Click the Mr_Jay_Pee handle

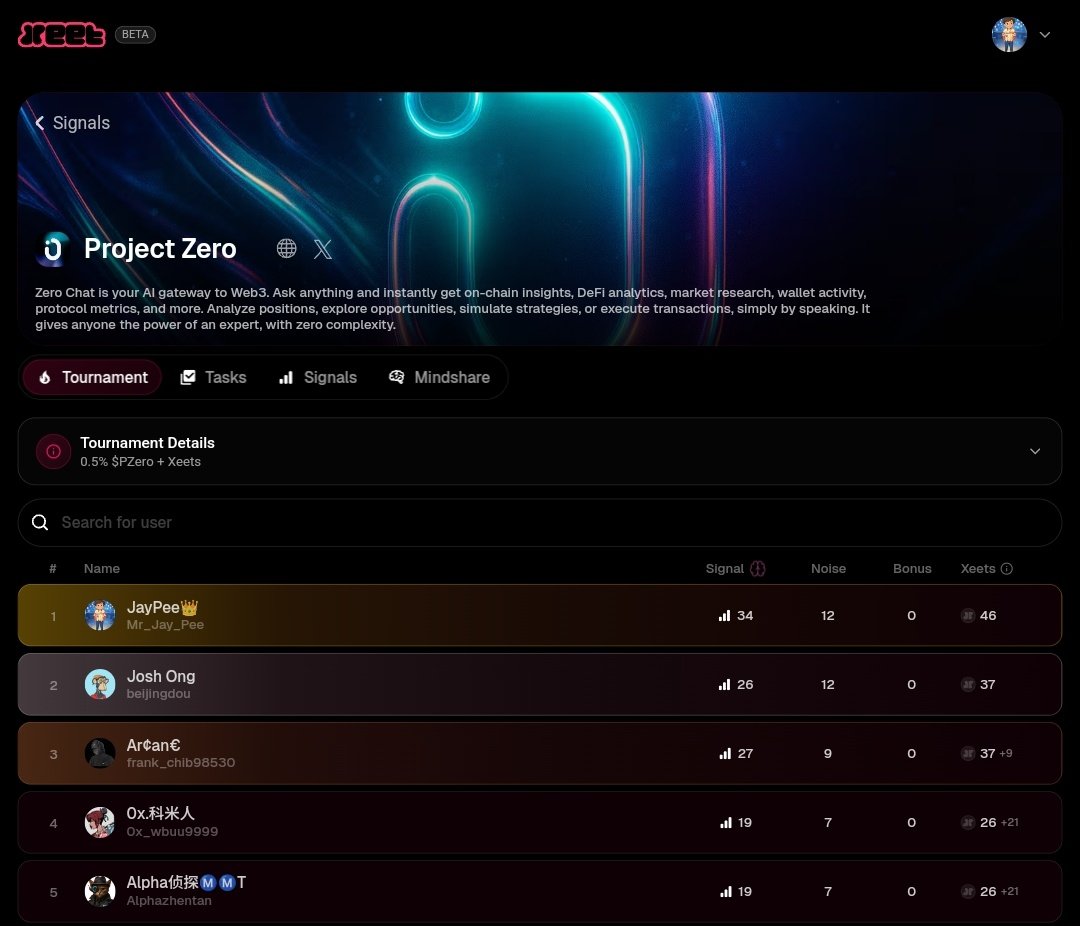[165, 625]
